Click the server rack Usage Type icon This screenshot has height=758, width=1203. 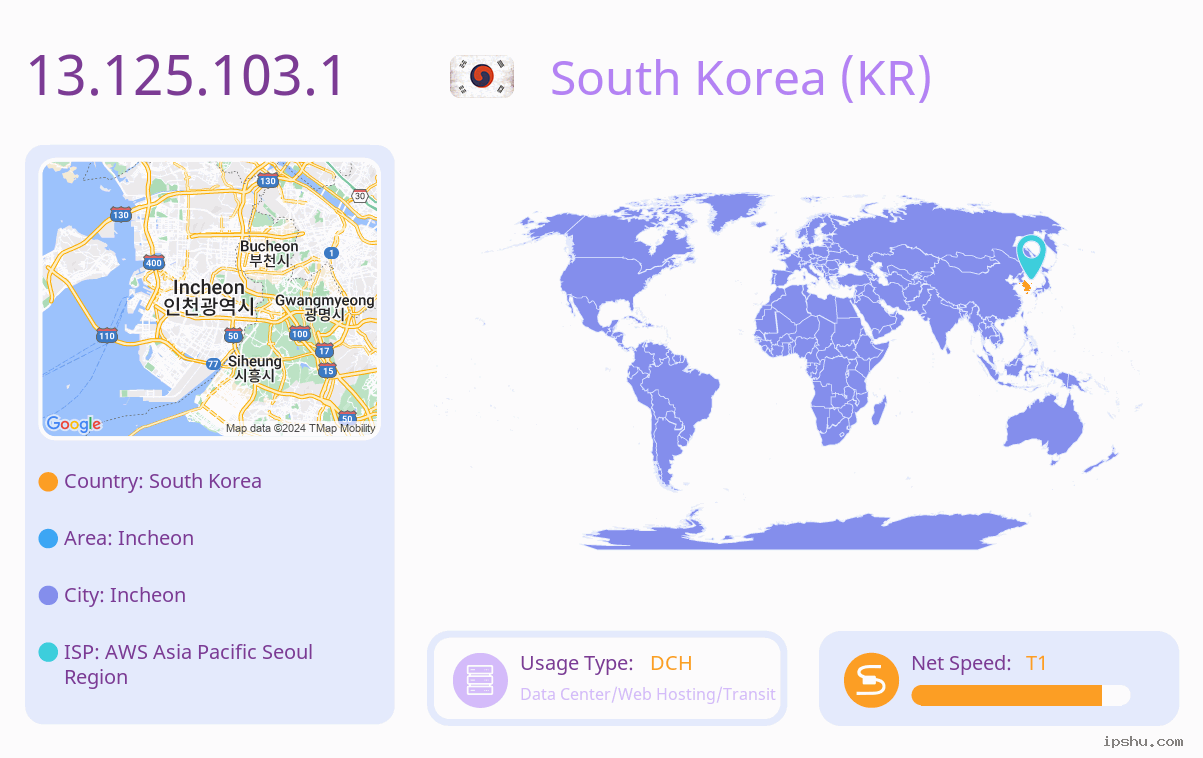[x=481, y=680]
